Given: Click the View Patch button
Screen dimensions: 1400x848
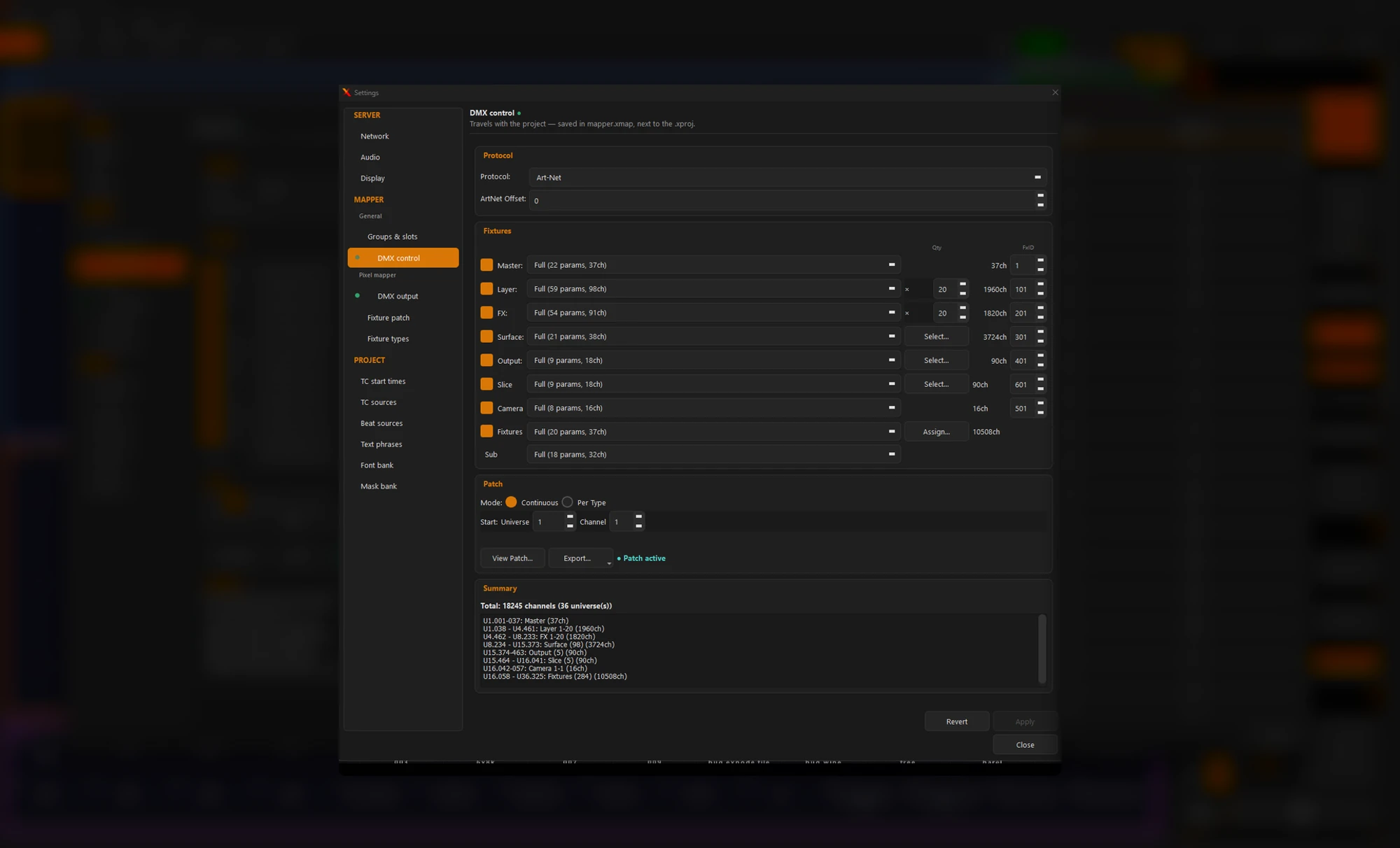Looking at the screenshot, I should 512,558.
